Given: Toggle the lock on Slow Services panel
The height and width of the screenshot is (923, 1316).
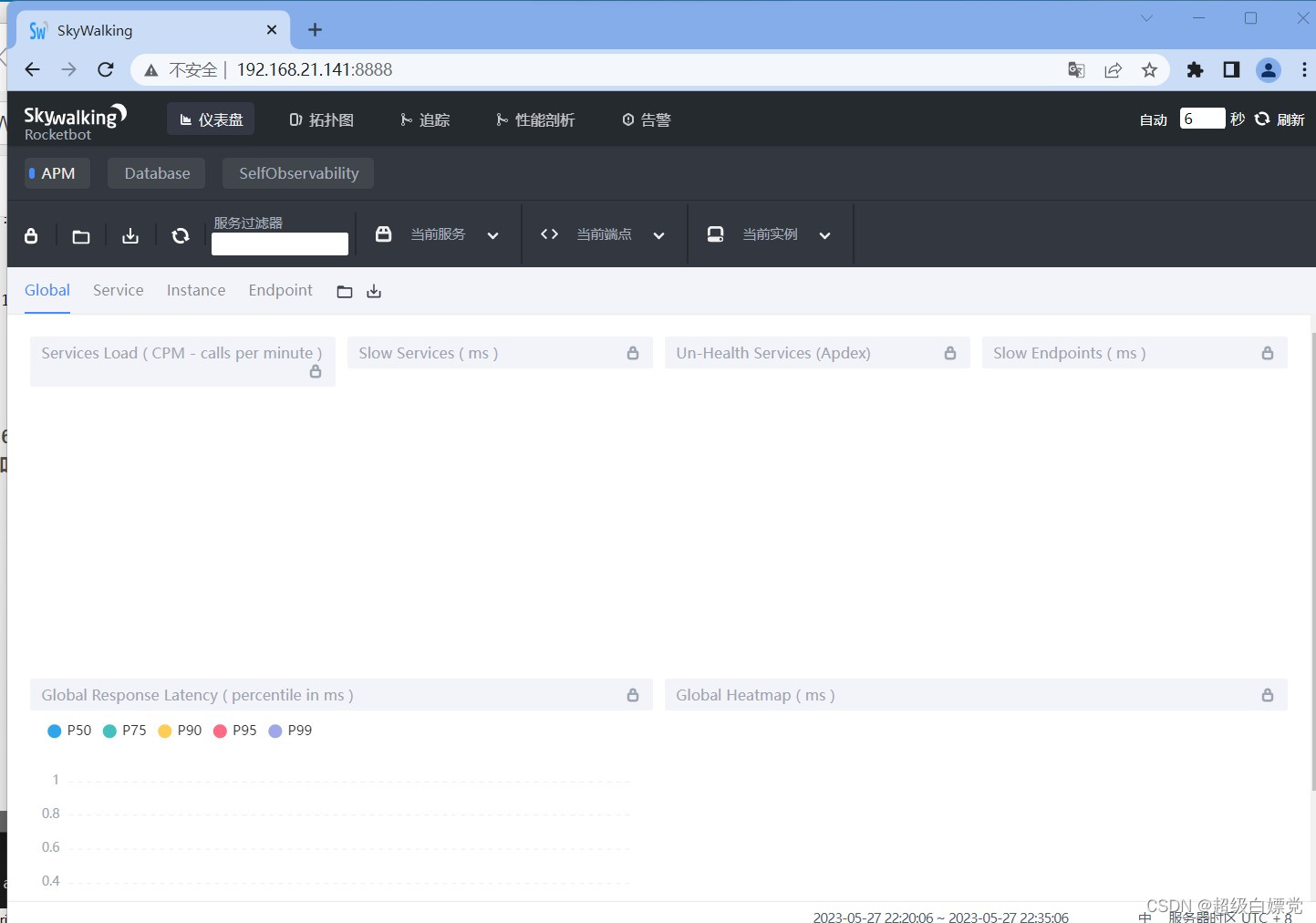Looking at the screenshot, I should tap(632, 353).
